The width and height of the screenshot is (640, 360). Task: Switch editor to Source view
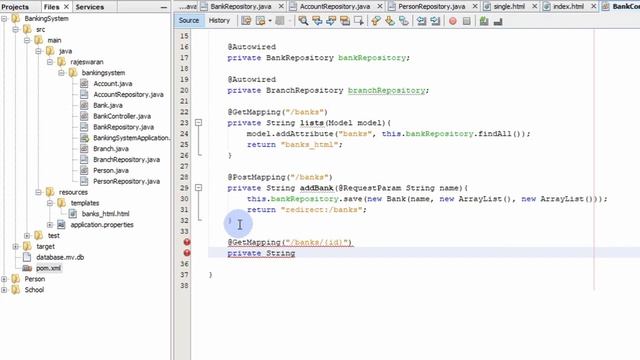tap(189, 20)
